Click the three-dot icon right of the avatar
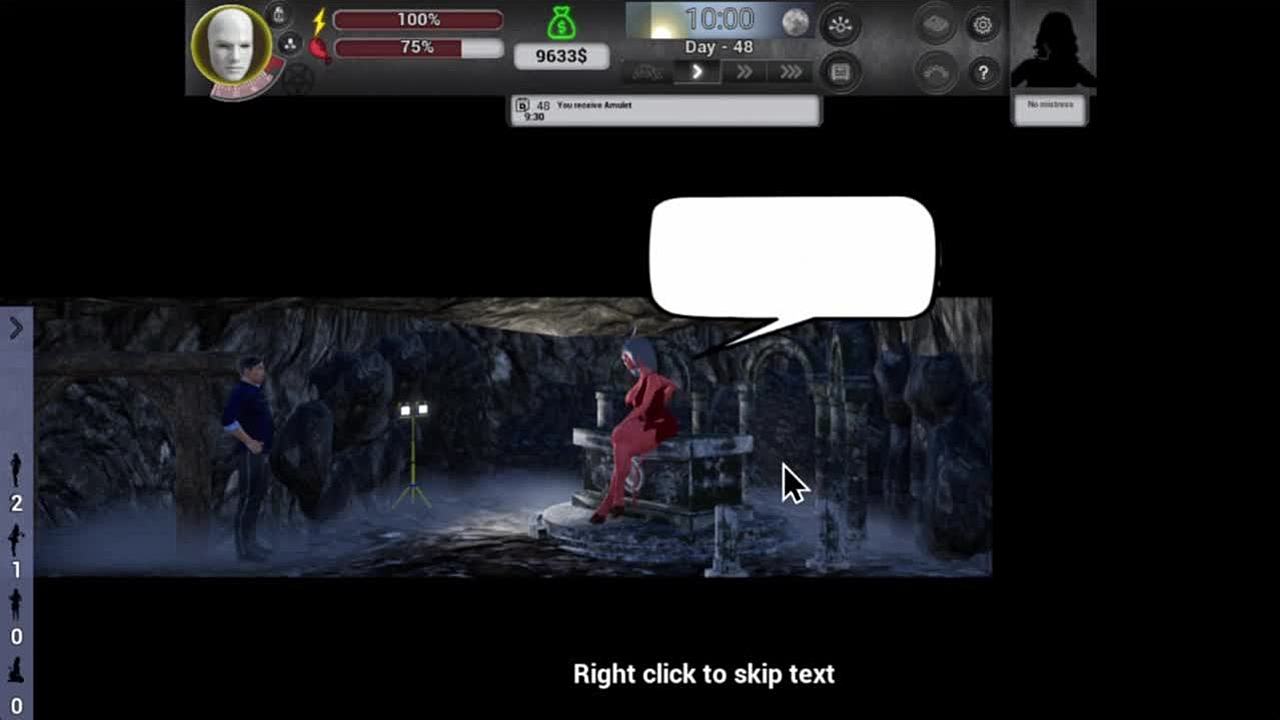1280x720 pixels. coord(289,43)
